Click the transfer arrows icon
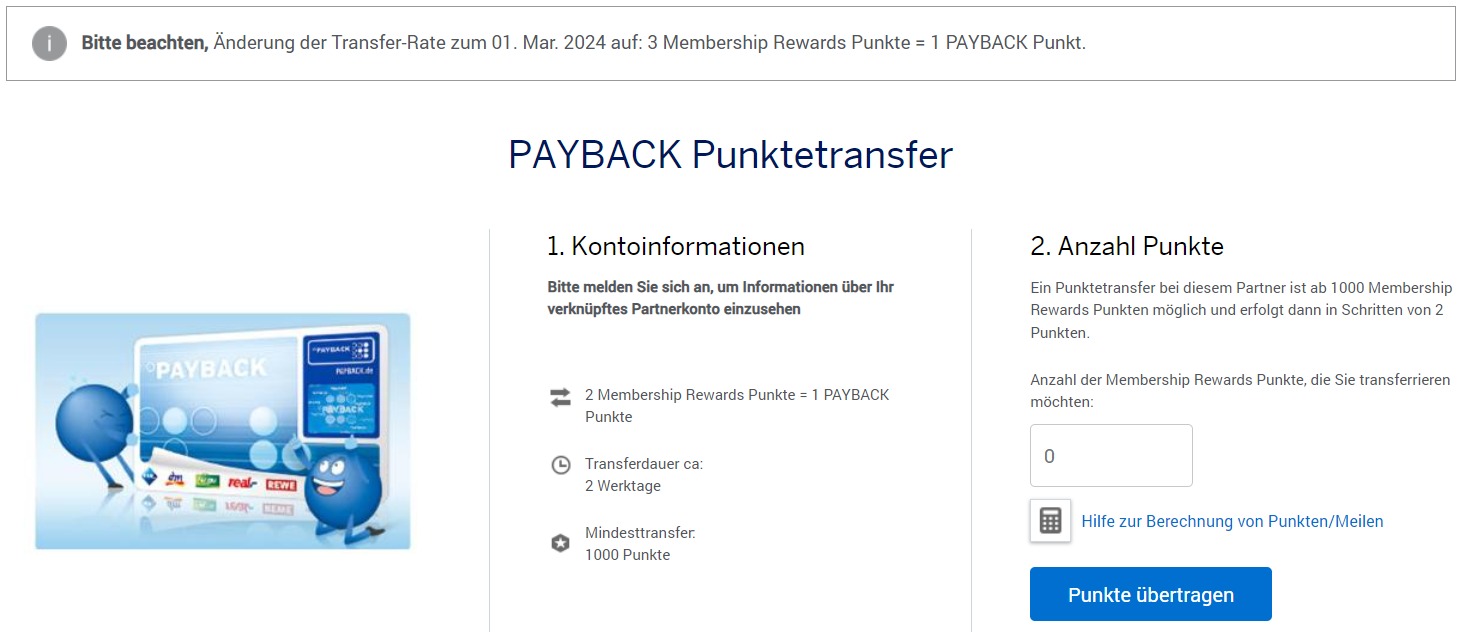The height and width of the screenshot is (632, 1462). pyautogui.click(x=560, y=397)
